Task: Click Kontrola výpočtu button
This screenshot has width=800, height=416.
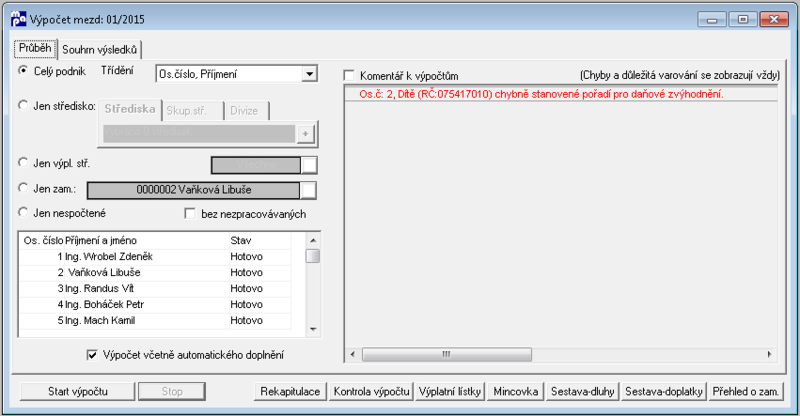Action: (371, 391)
